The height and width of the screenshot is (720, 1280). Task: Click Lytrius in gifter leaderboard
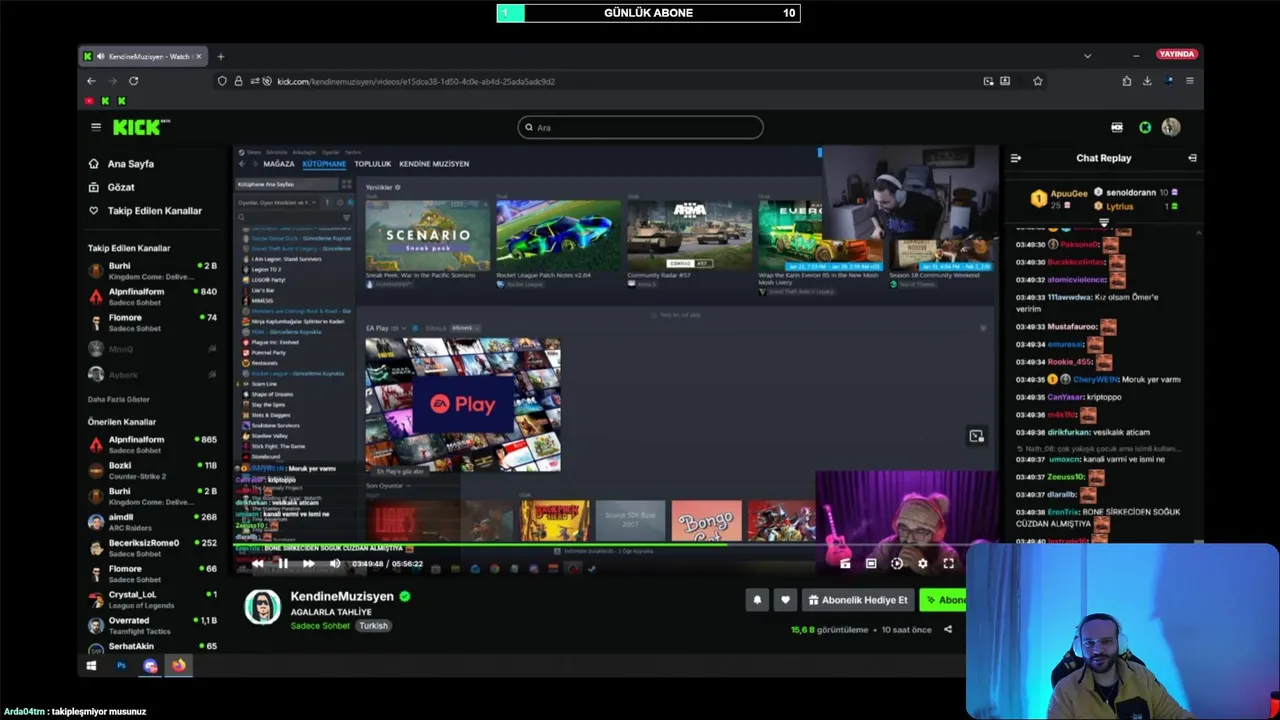(x=1120, y=206)
